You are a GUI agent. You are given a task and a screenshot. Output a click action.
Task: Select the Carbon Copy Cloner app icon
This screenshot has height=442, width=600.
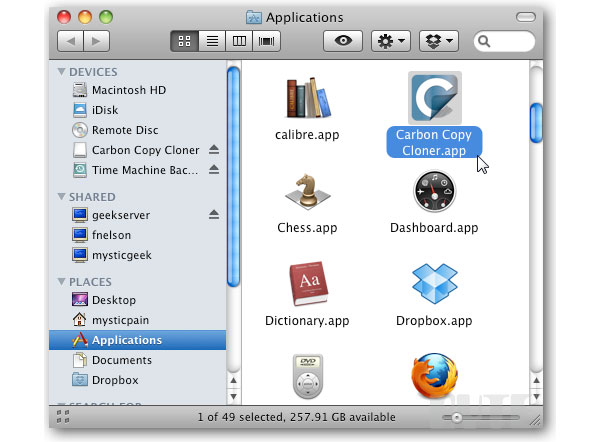(x=433, y=97)
